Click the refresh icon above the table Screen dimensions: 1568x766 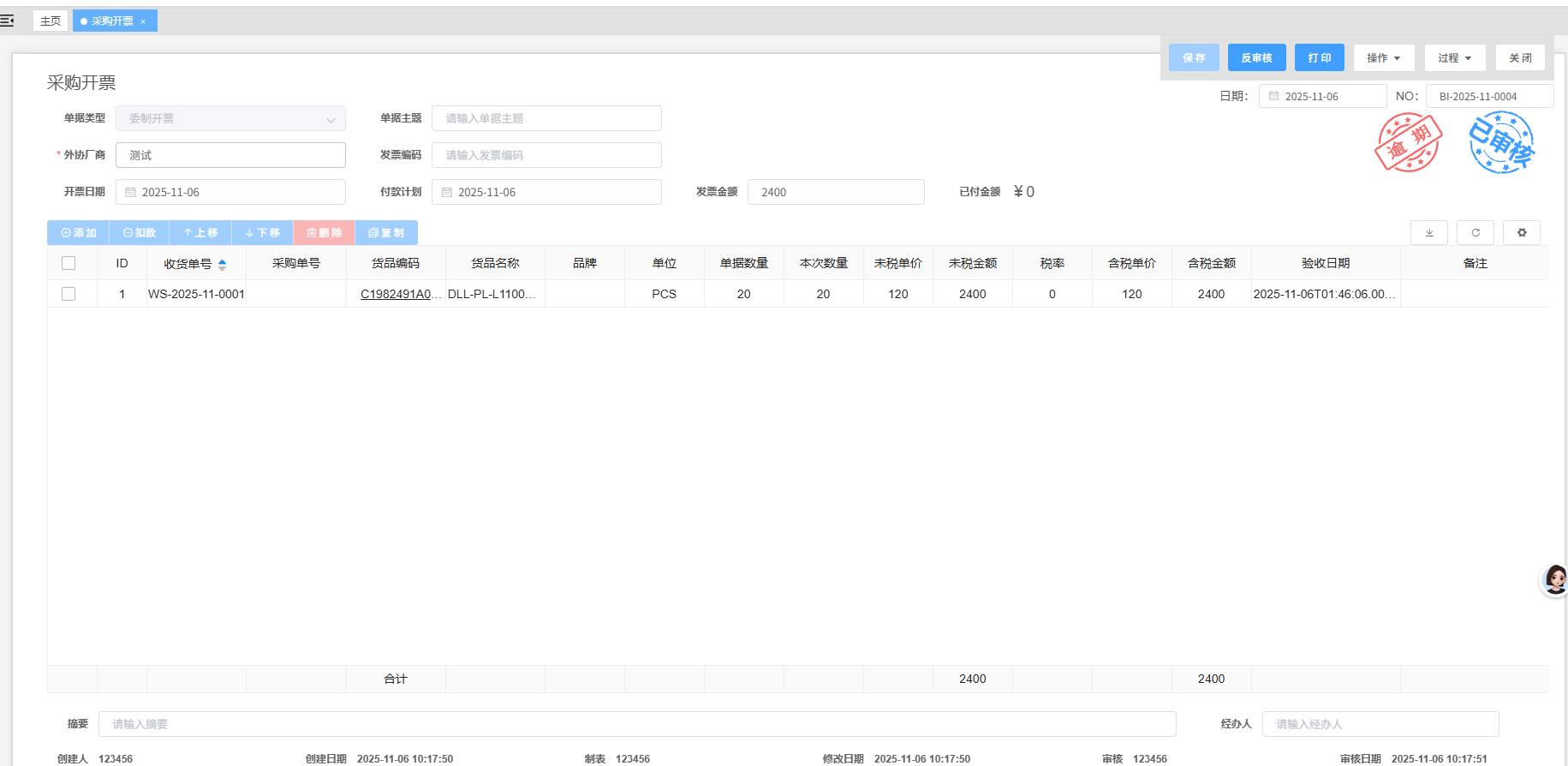pyautogui.click(x=1475, y=233)
